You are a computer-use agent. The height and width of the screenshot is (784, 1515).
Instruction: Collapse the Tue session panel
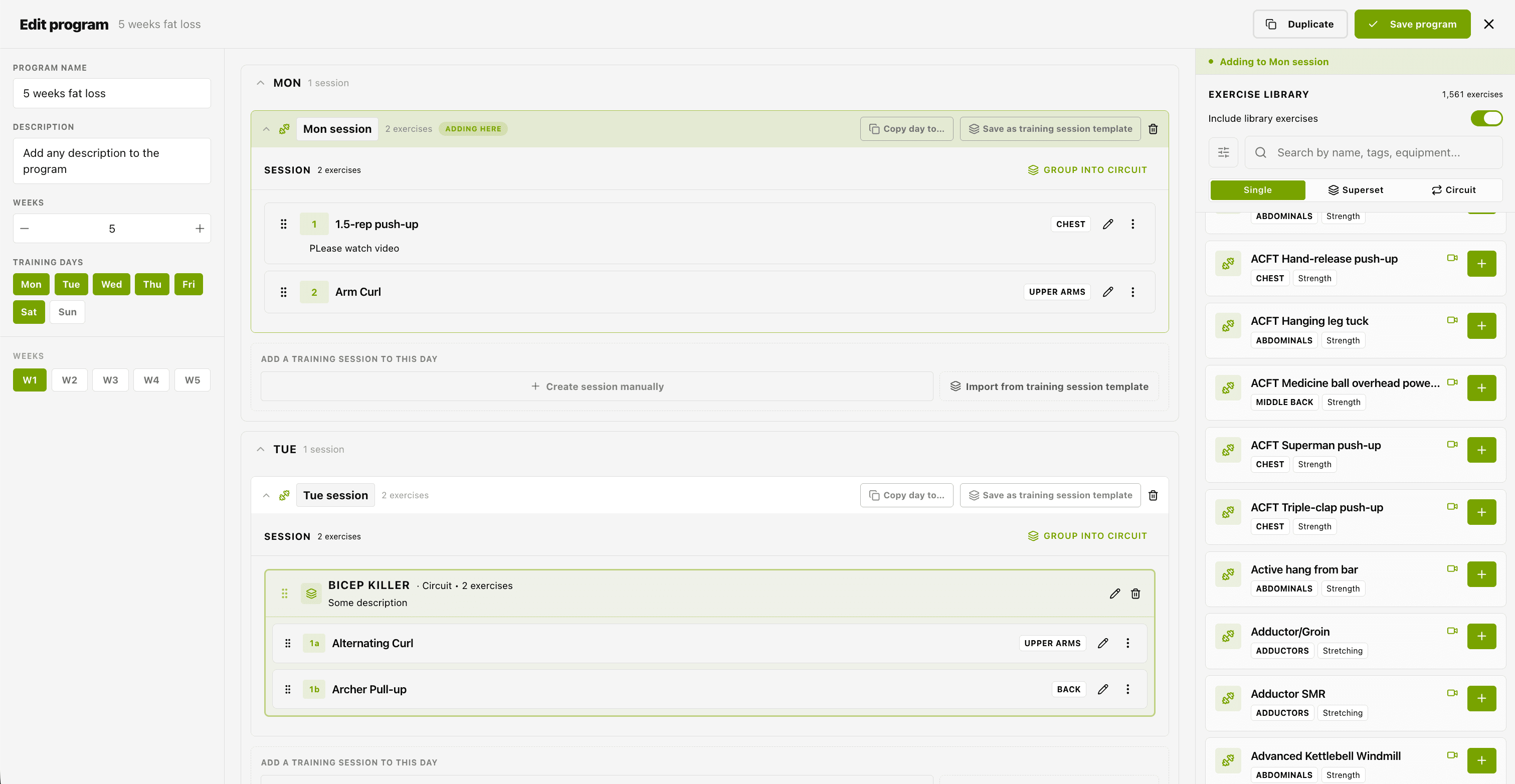(266, 495)
